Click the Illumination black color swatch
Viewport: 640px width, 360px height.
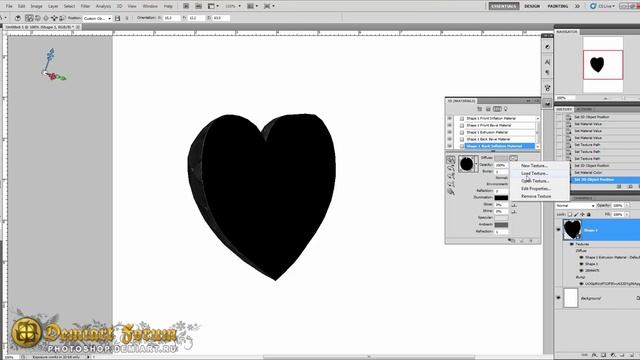point(501,198)
